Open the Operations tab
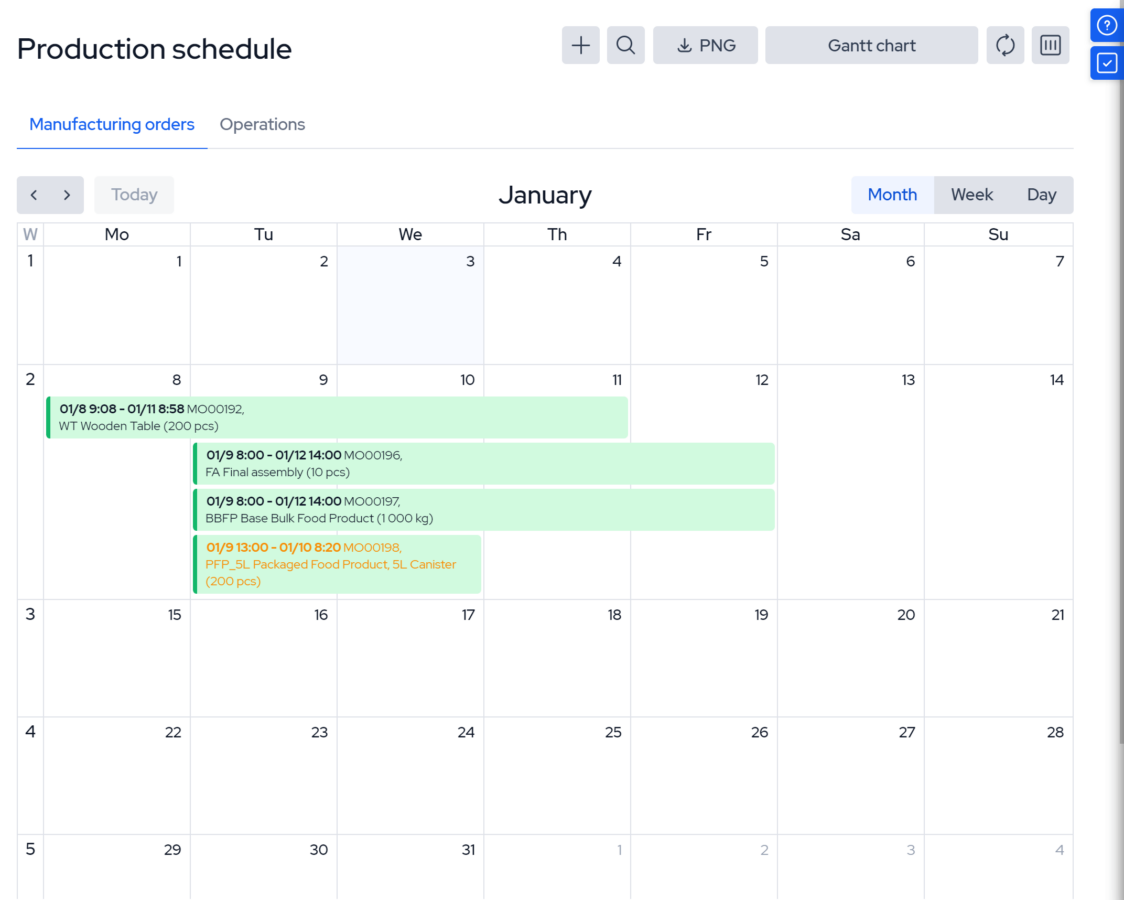Image resolution: width=1124 pixels, height=900 pixels. click(262, 124)
